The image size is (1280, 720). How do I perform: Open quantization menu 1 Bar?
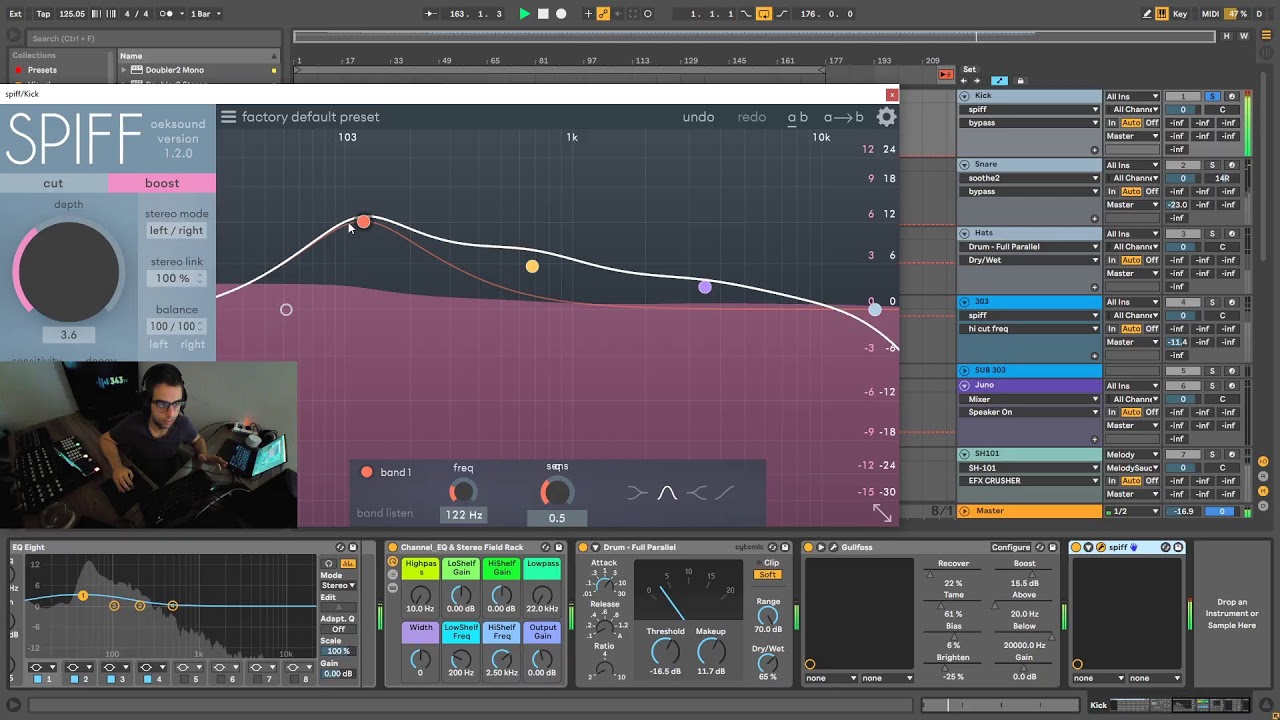[205, 14]
